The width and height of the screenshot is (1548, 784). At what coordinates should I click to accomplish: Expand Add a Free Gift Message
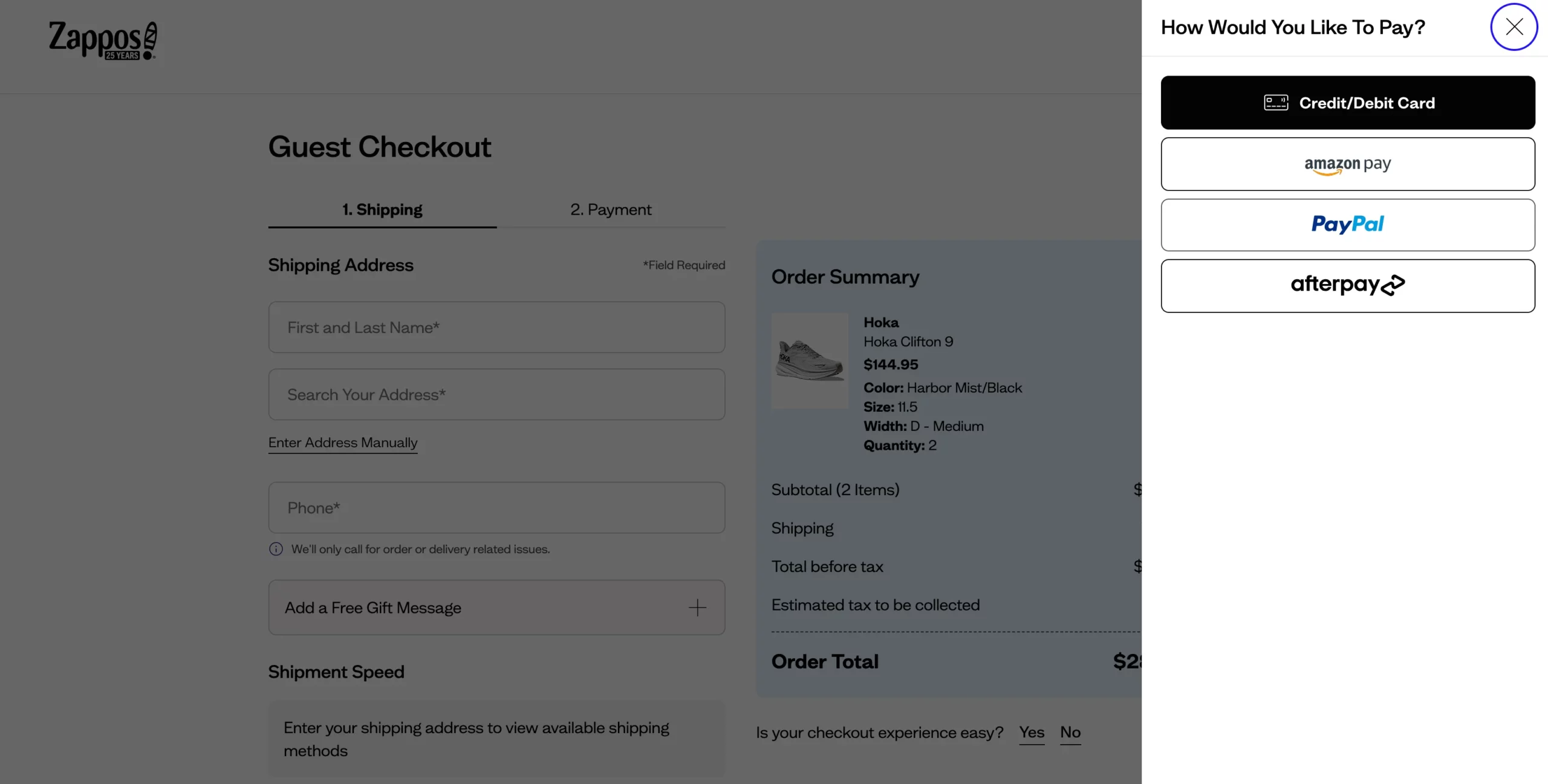pyautogui.click(x=496, y=607)
